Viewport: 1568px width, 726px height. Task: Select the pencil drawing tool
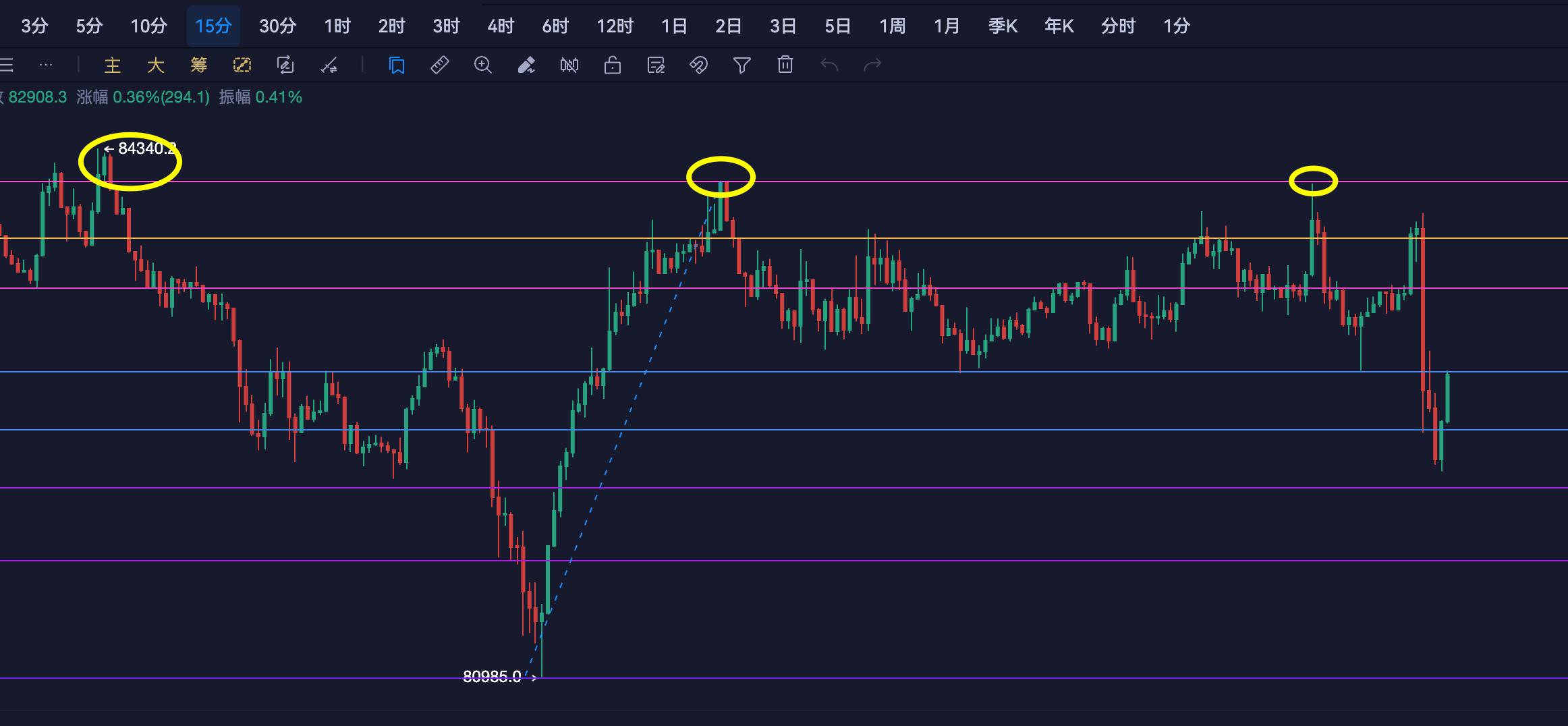(x=526, y=65)
